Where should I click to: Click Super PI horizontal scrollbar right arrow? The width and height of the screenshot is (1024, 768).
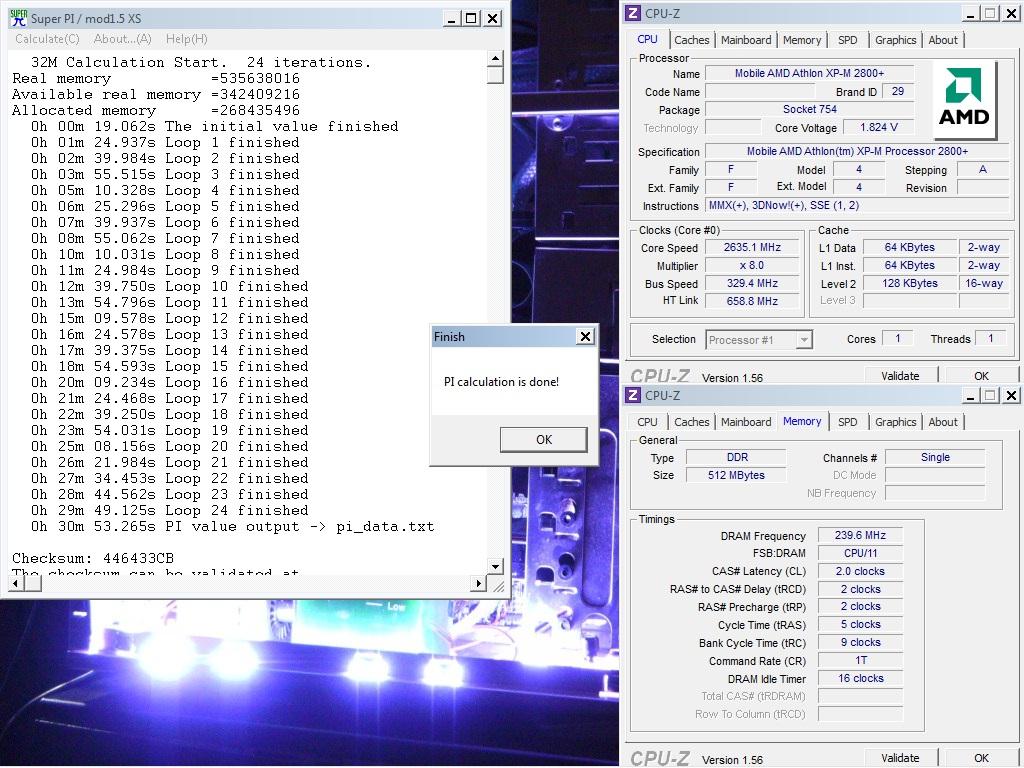(x=478, y=583)
